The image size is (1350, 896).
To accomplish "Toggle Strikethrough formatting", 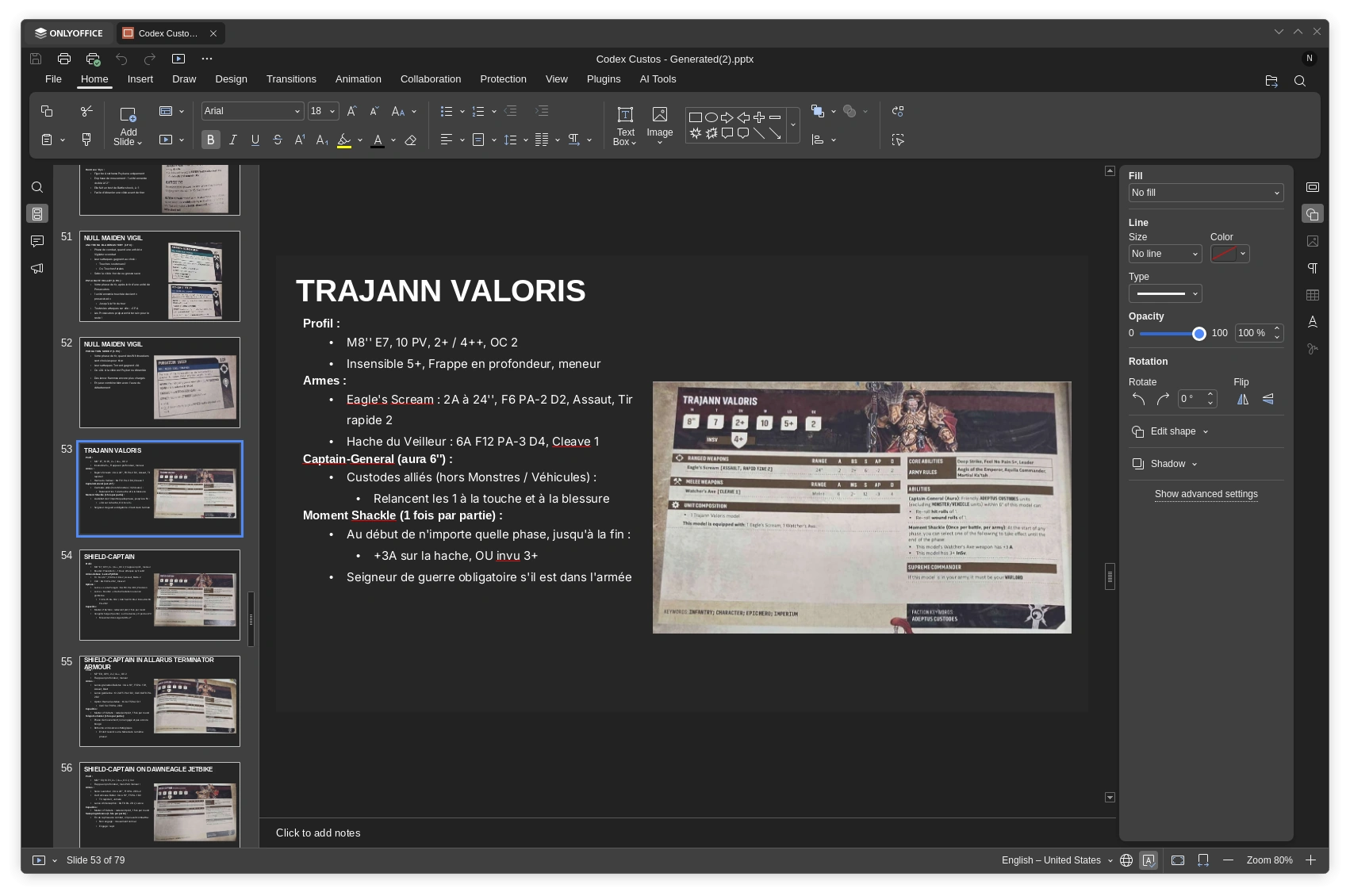I will coord(278,140).
